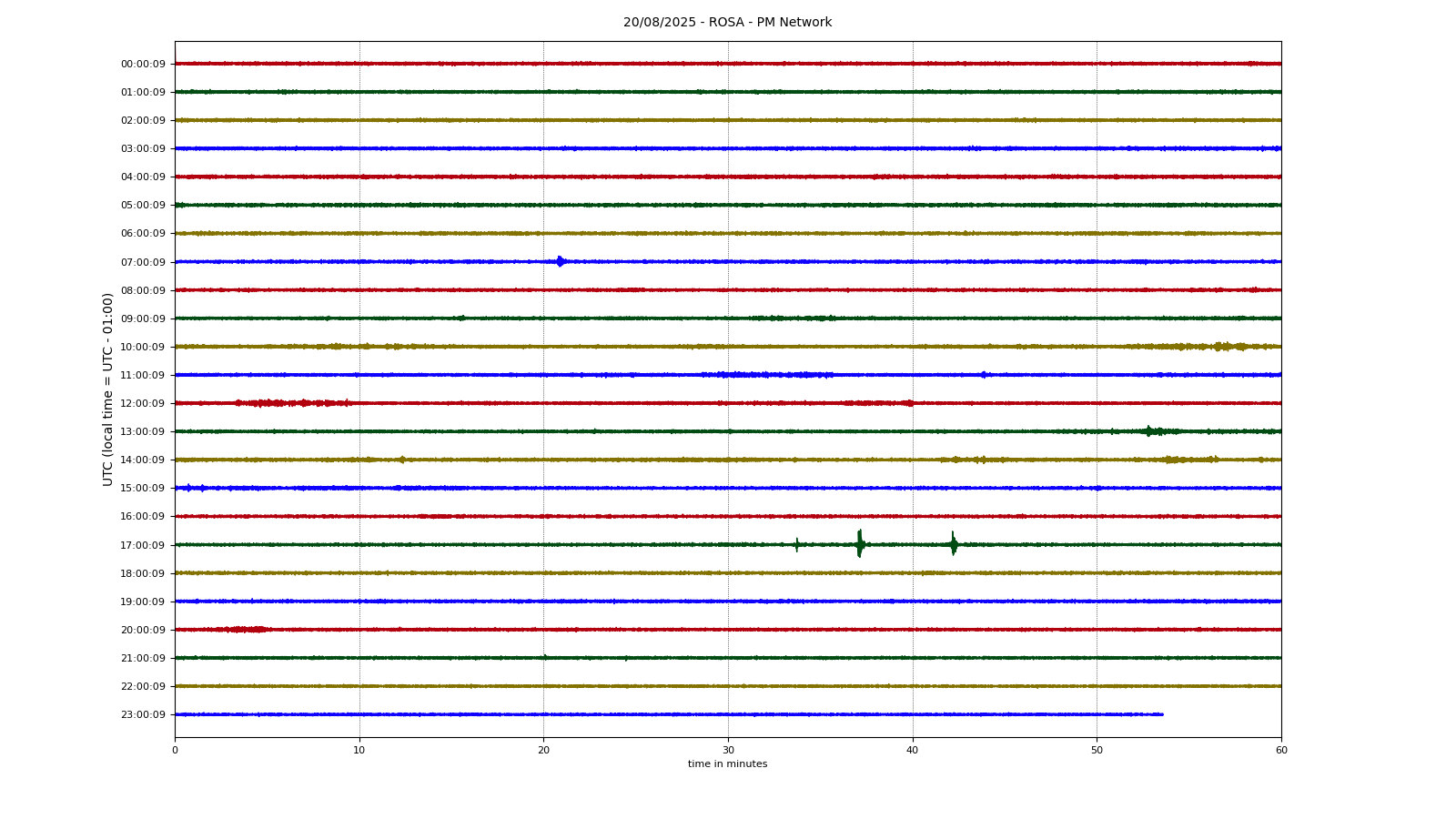Select the plot title '20/08/2025 - ROSA - PM Network'

pos(727,23)
